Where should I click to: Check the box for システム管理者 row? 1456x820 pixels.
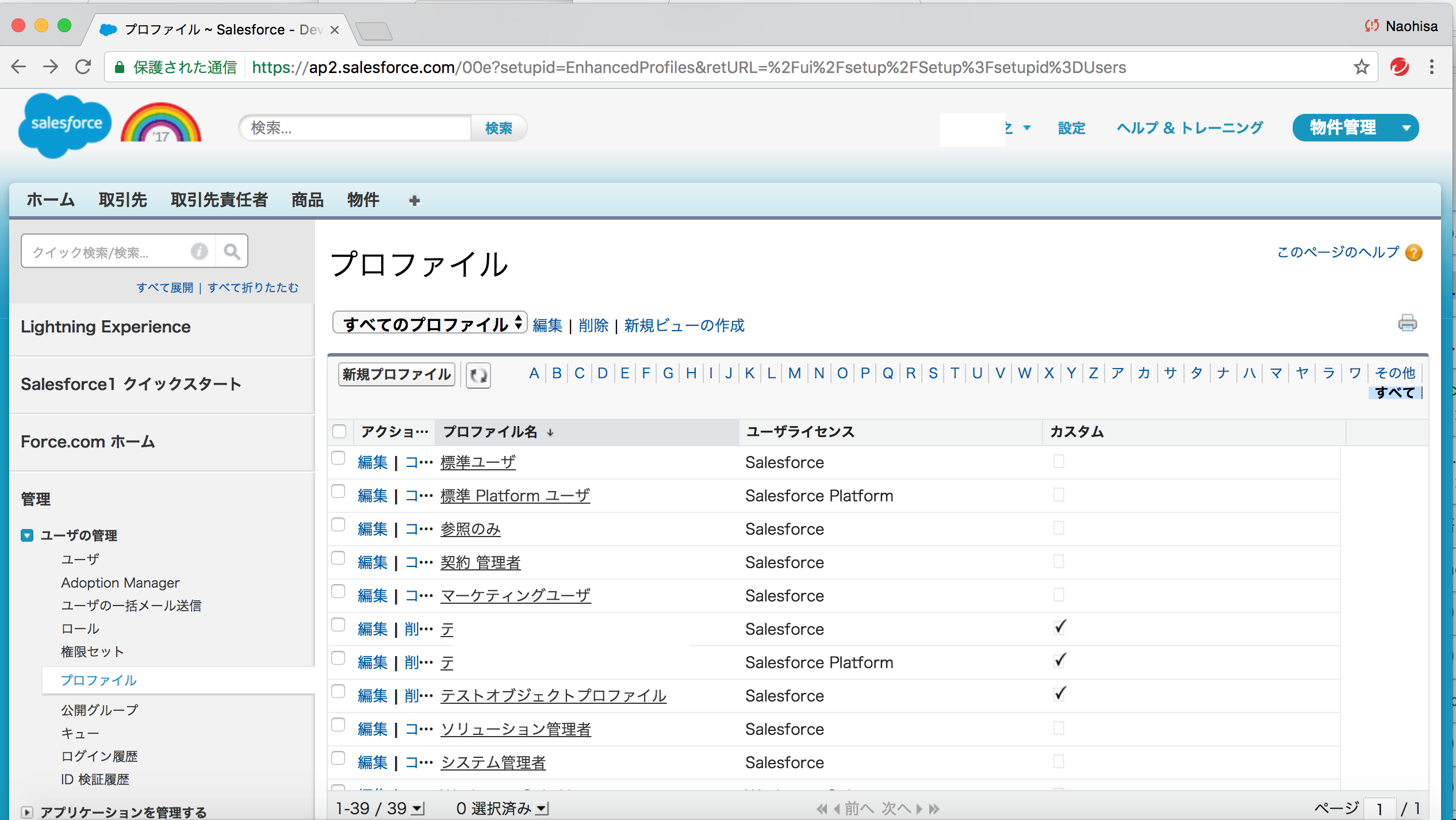coord(338,758)
